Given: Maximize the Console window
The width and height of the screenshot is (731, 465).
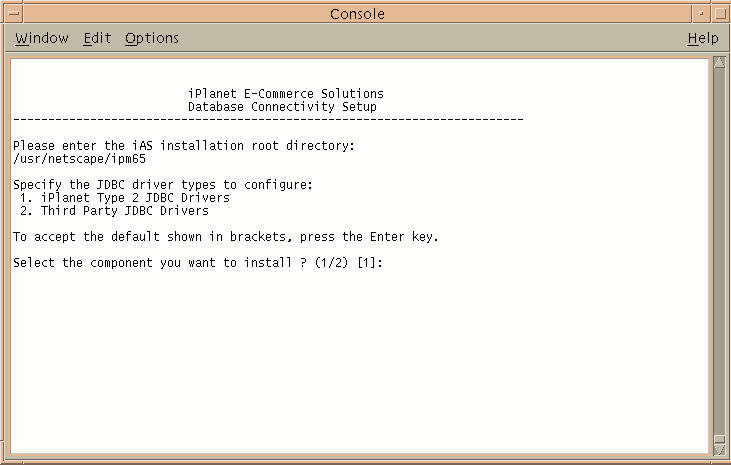Looking at the screenshot, I should pos(719,14).
